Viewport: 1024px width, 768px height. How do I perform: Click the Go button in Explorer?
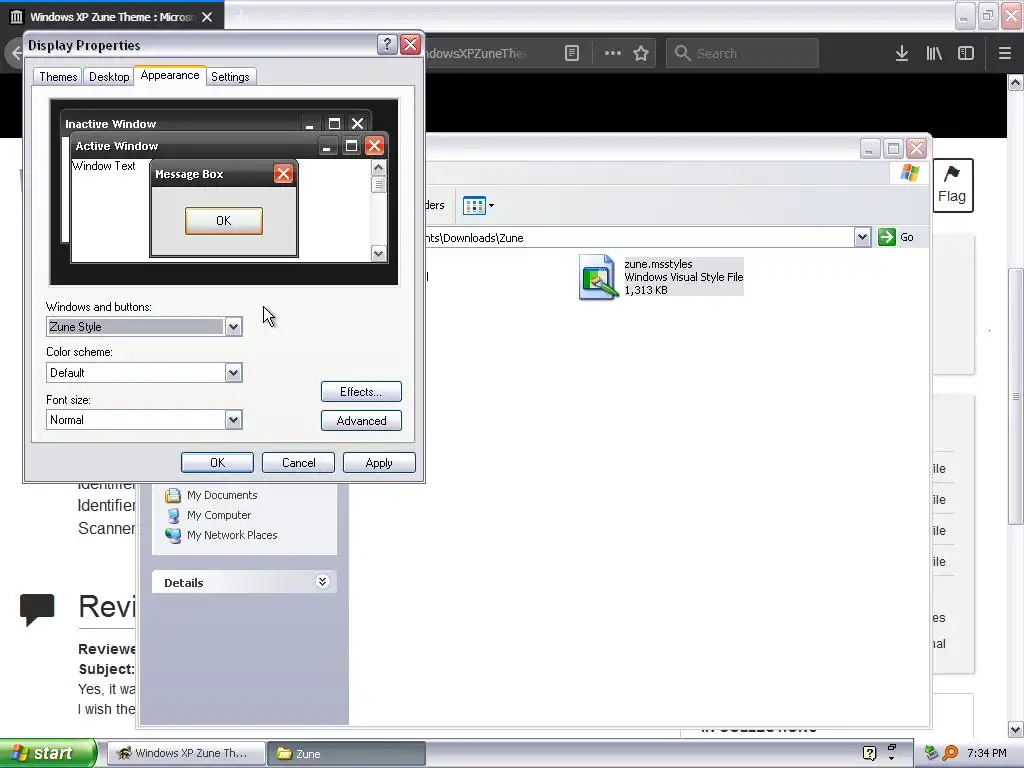[896, 237]
